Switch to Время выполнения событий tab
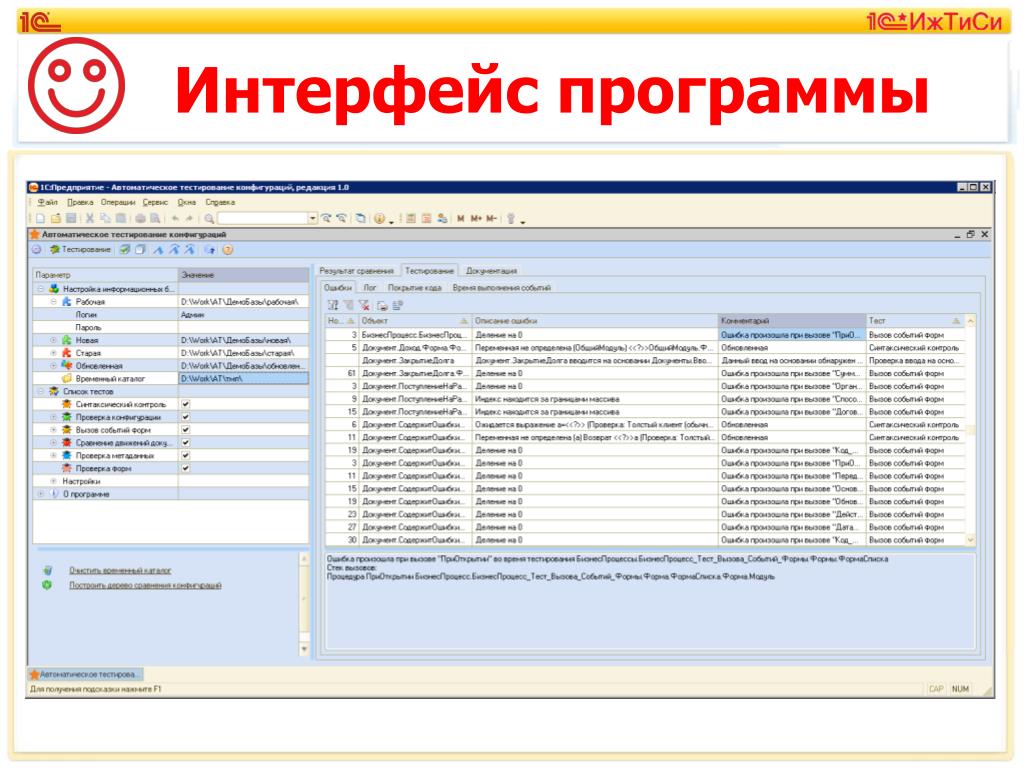Screen dimensions: 1024x768 (502, 287)
